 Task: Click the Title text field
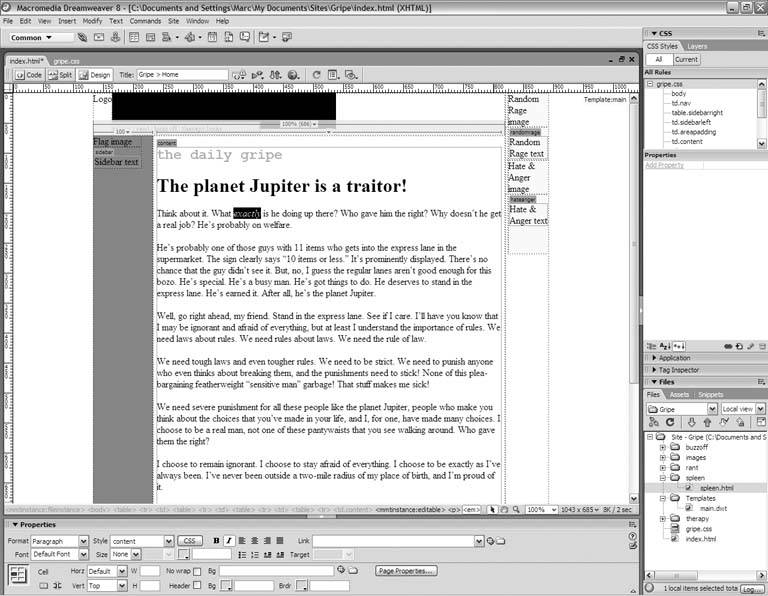[182, 74]
